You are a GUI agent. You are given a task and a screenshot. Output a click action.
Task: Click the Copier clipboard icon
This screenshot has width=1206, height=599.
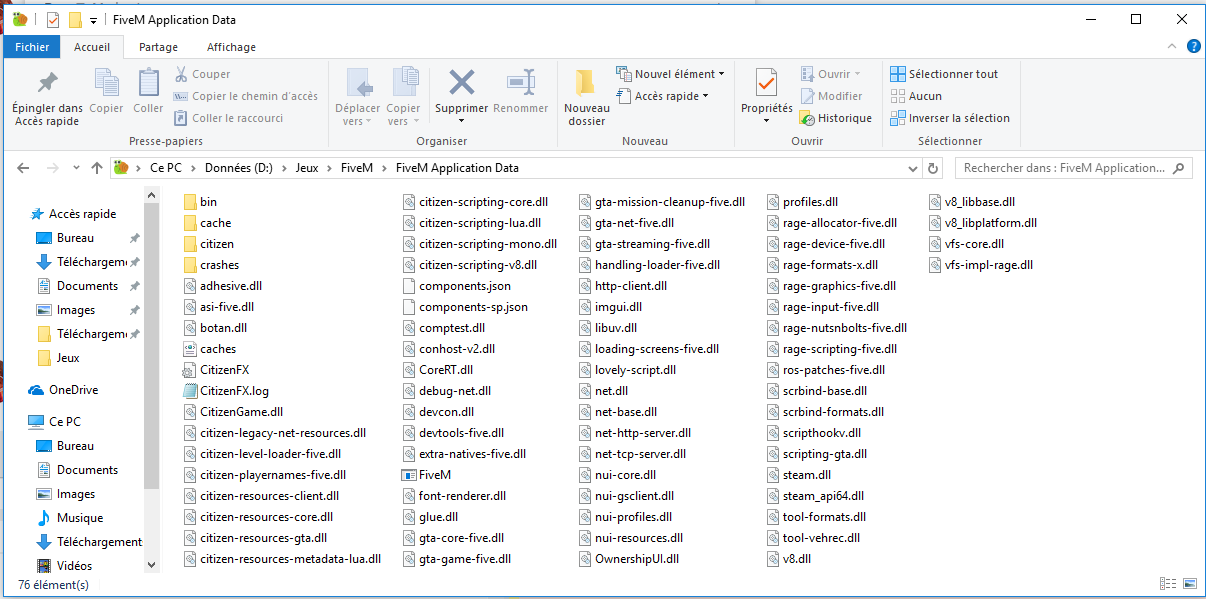106,92
